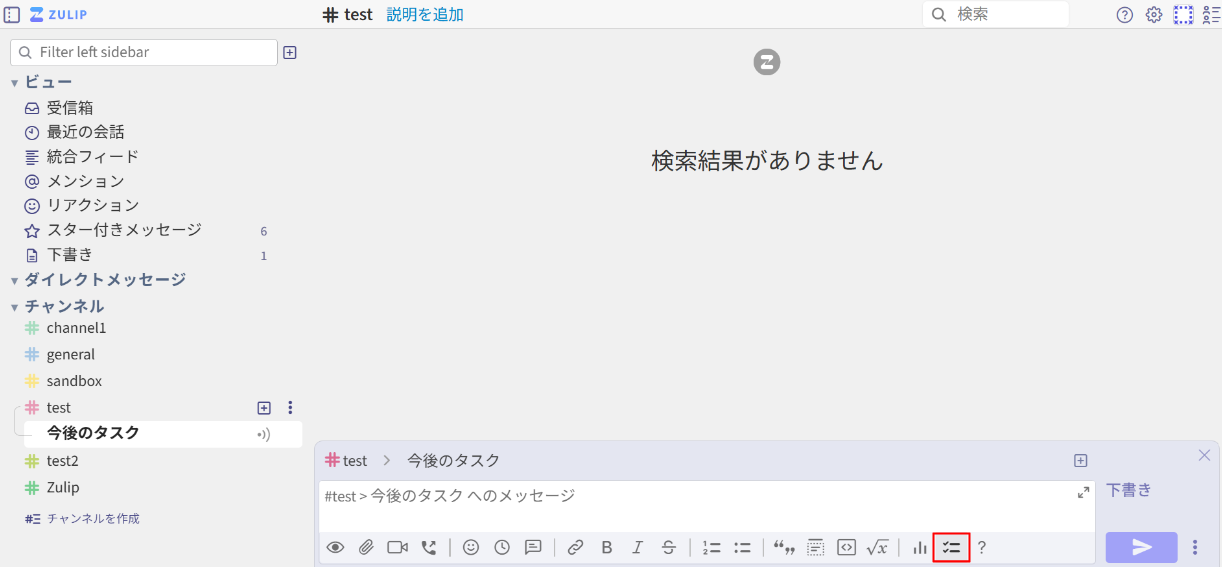This screenshot has width=1222, height=568.
Task: Apply italic formatting
Action: point(637,547)
